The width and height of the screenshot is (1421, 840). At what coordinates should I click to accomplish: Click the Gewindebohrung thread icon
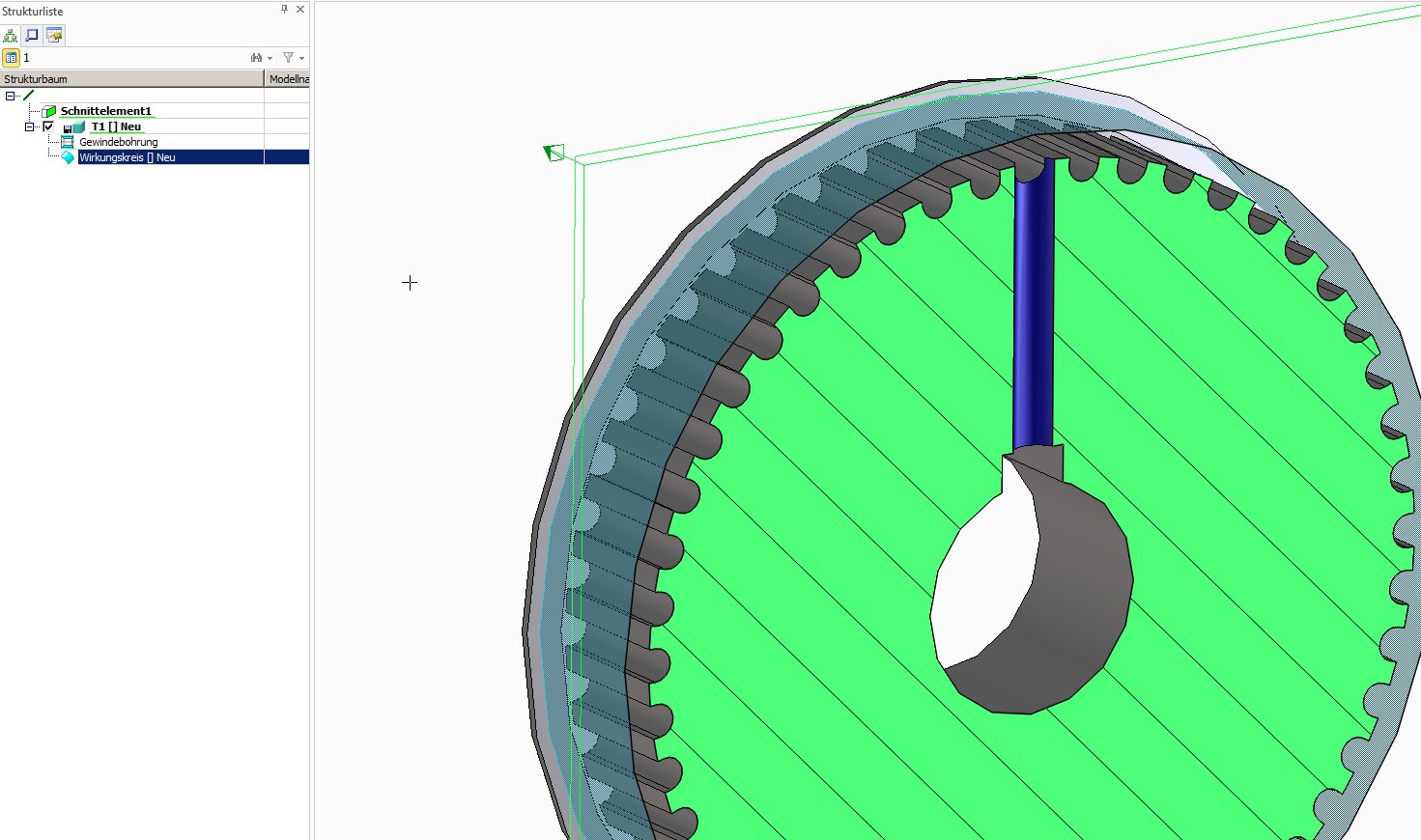tap(68, 142)
